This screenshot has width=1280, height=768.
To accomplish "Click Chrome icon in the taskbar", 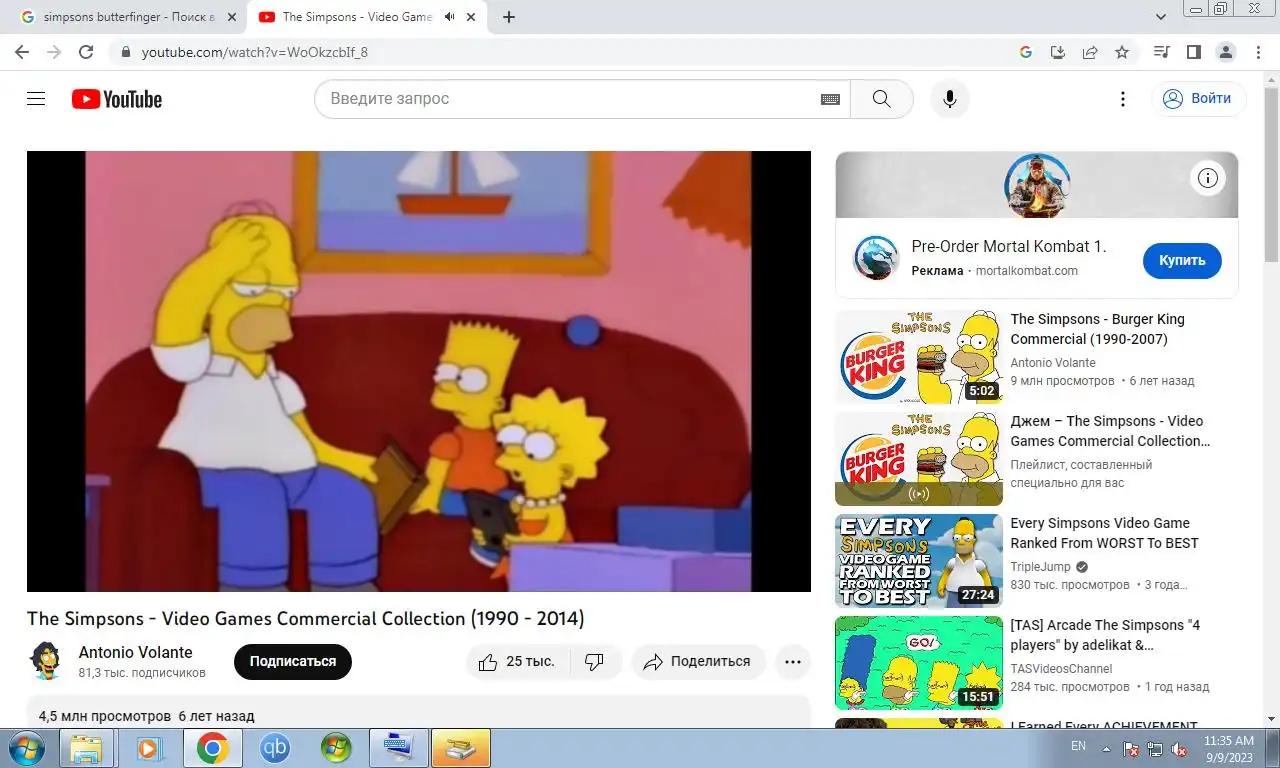I will click(212, 748).
